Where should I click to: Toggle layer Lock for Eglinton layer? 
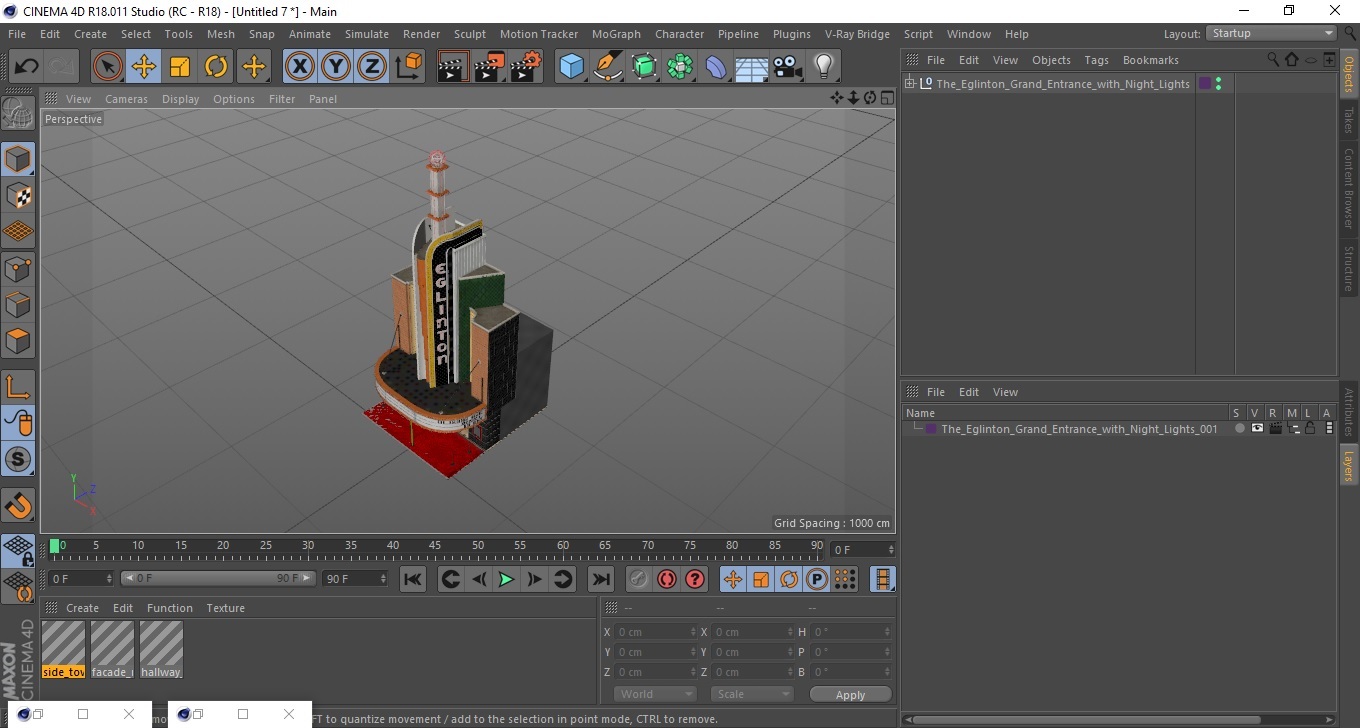tap(1310, 428)
